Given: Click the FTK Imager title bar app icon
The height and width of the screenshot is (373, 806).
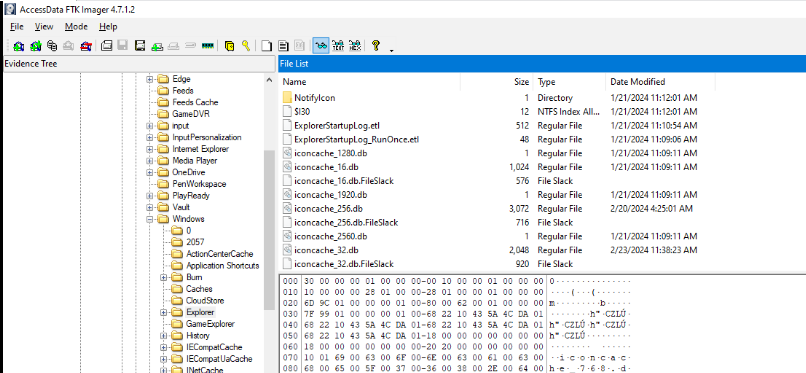Looking at the screenshot, I should point(9,9).
